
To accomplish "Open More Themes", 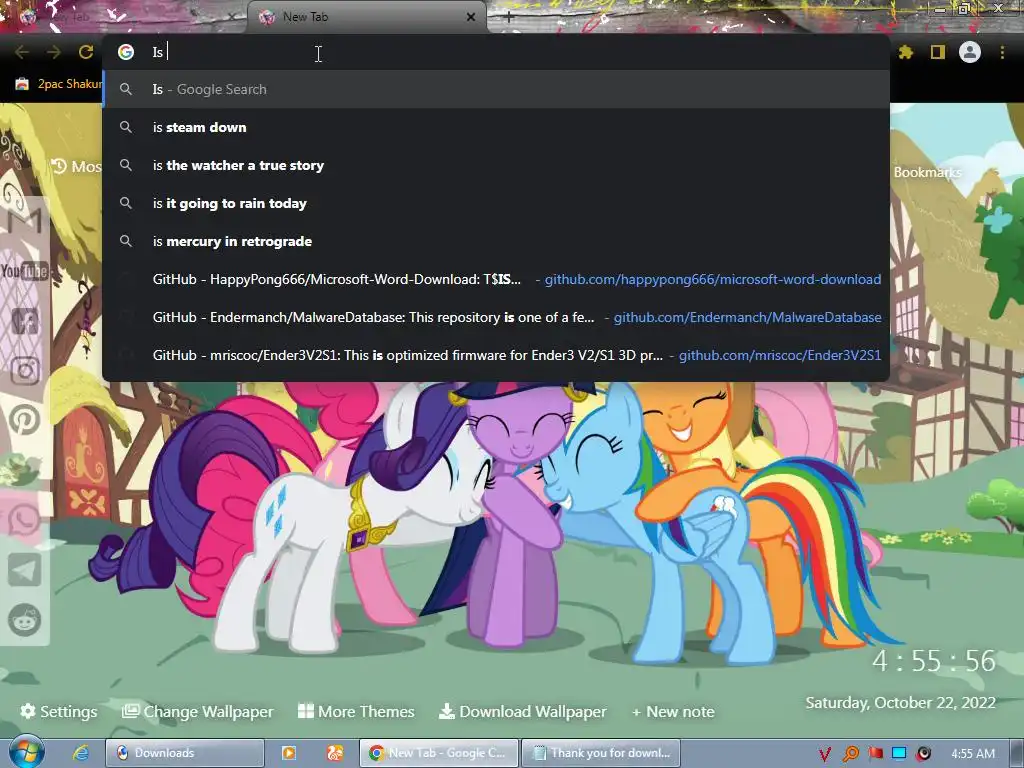I will coord(356,711).
